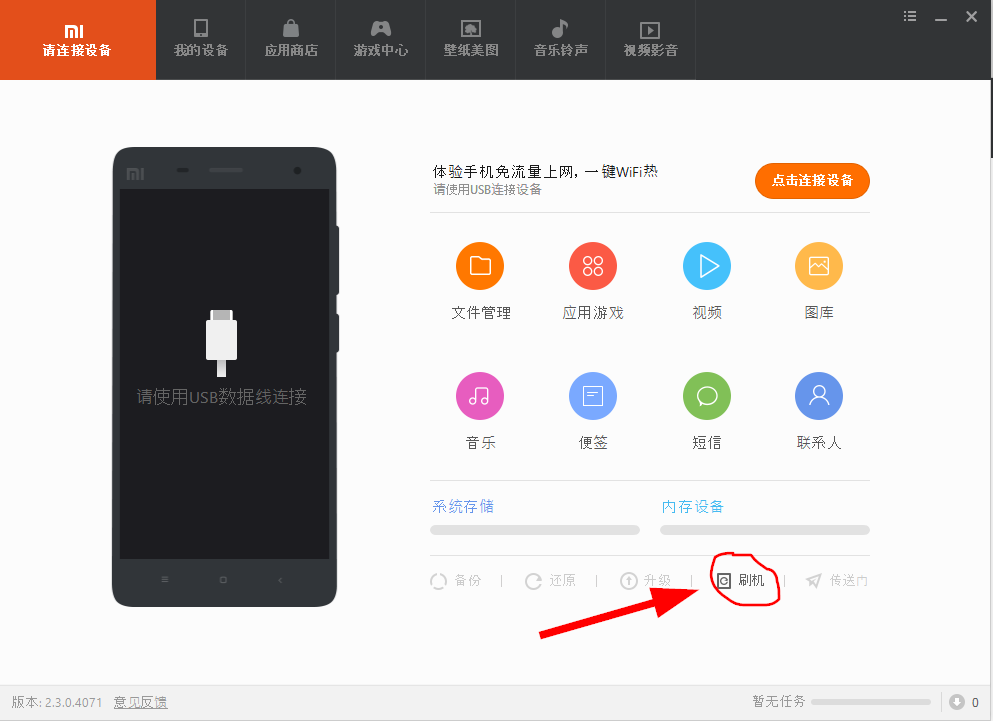The width and height of the screenshot is (993, 721).
Task: Open the 视频 video icon
Action: coord(707,266)
